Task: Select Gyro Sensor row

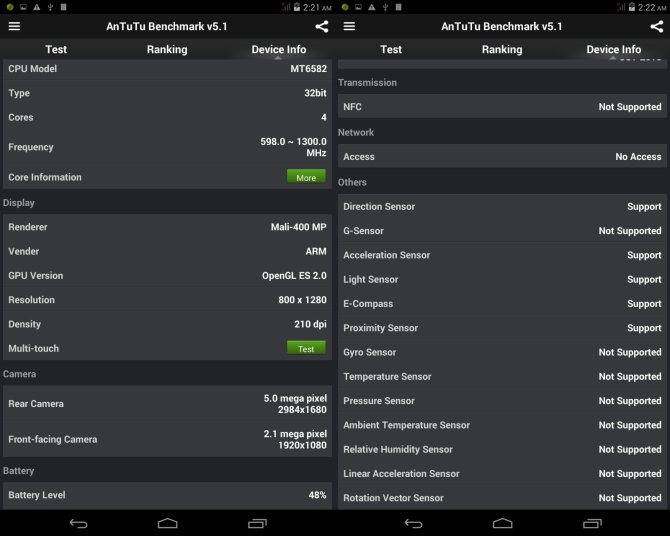Action: coord(502,353)
